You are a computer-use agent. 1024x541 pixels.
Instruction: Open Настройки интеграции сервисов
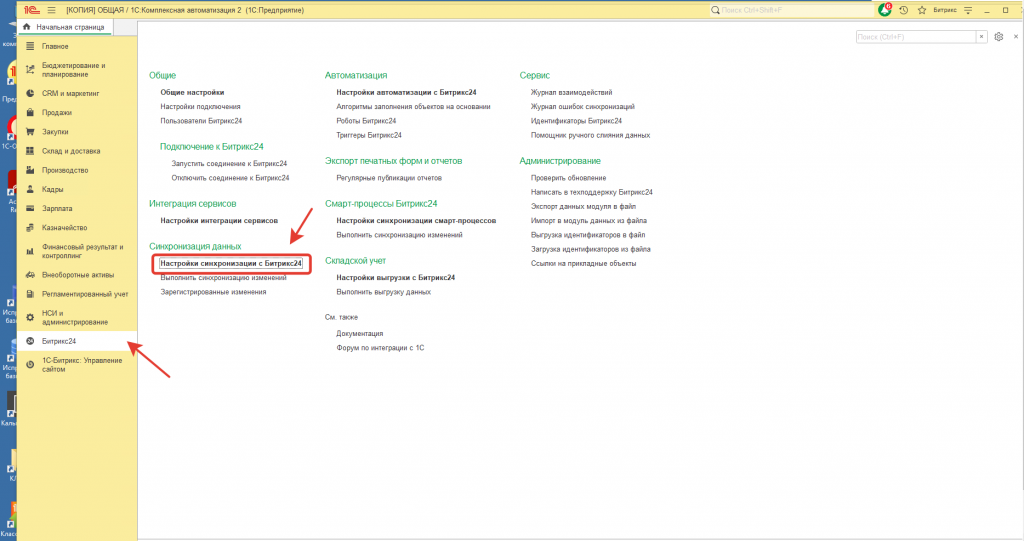pyautogui.click(x=219, y=221)
